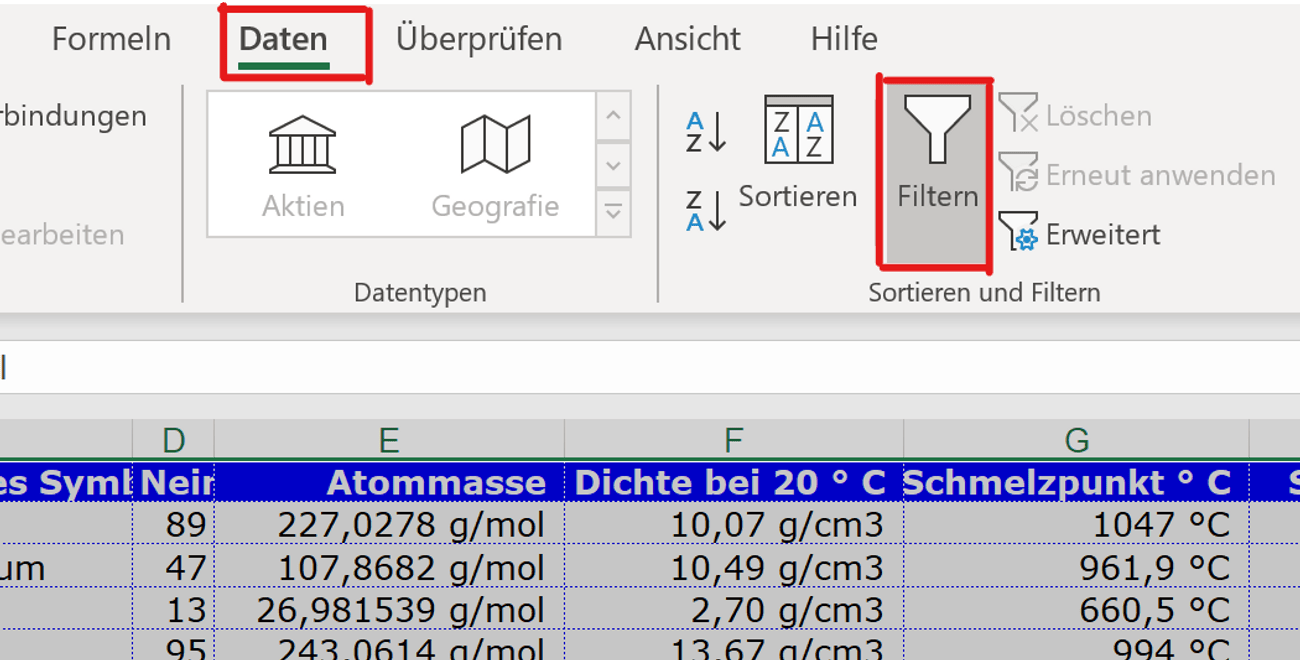This screenshot has width=1300, height=660.
Task: Click the down arrow in Datentypen gallery
Action: pos(613,164)
